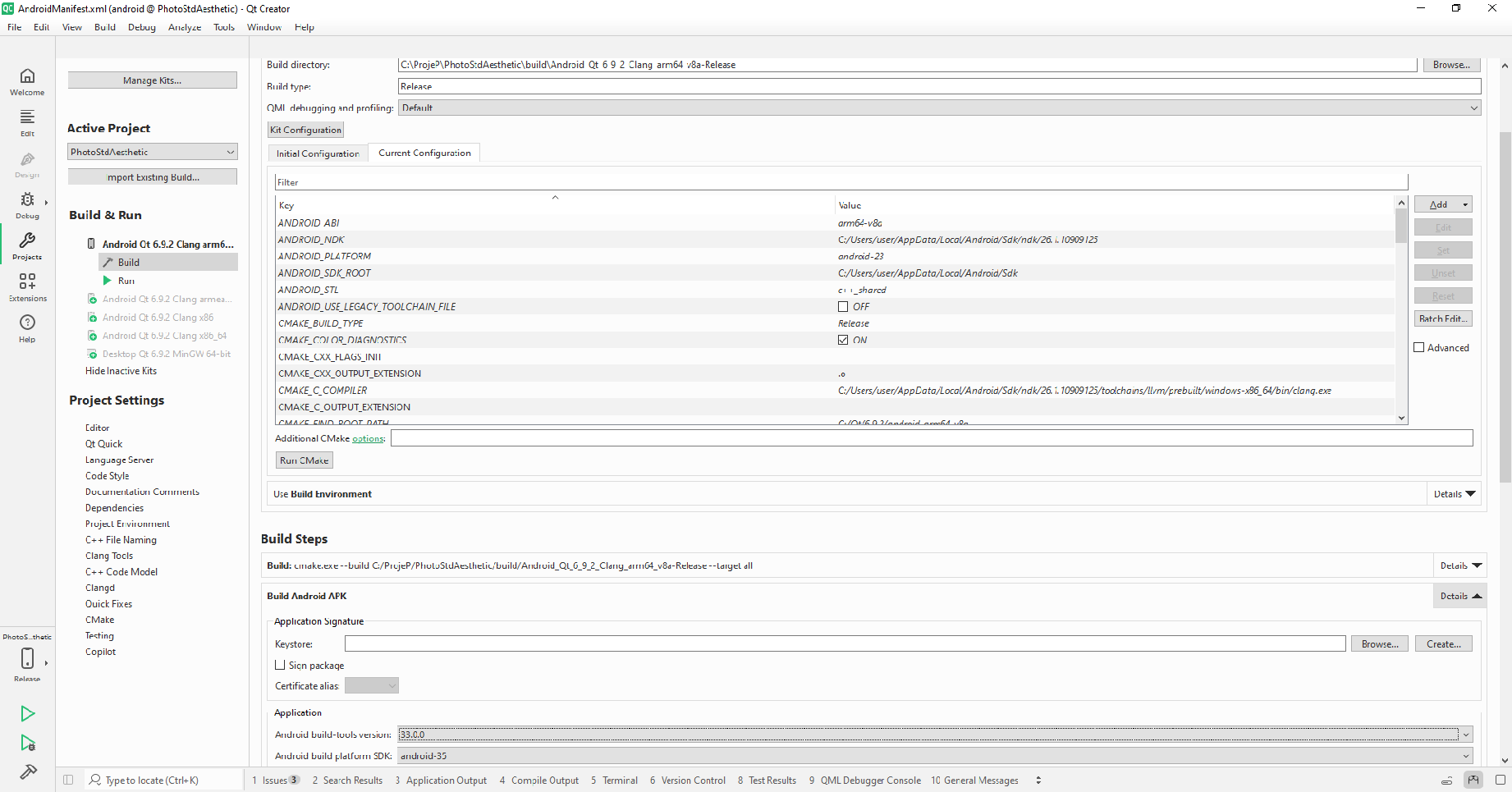Open Android build platform SDK dropdown
The height and width of the screenshot is (792, 1512).
935,756
